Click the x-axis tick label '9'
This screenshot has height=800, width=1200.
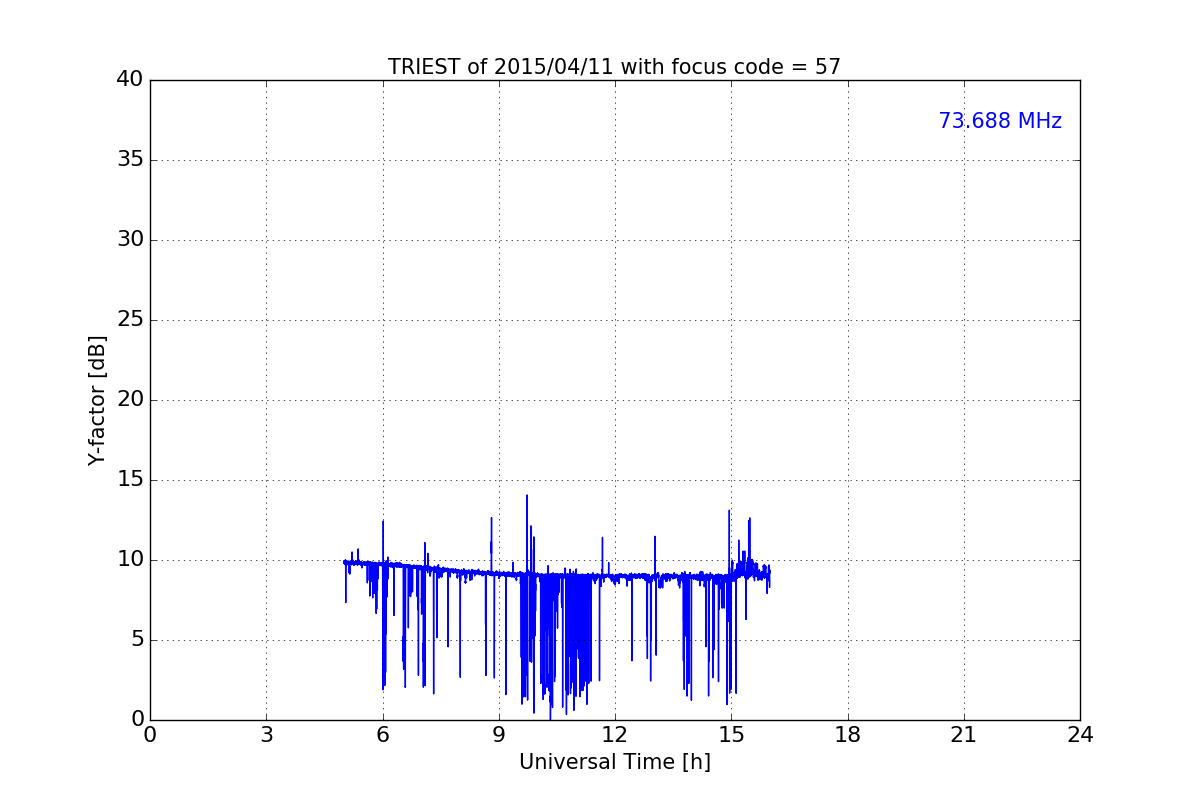[x=499, y=735]
